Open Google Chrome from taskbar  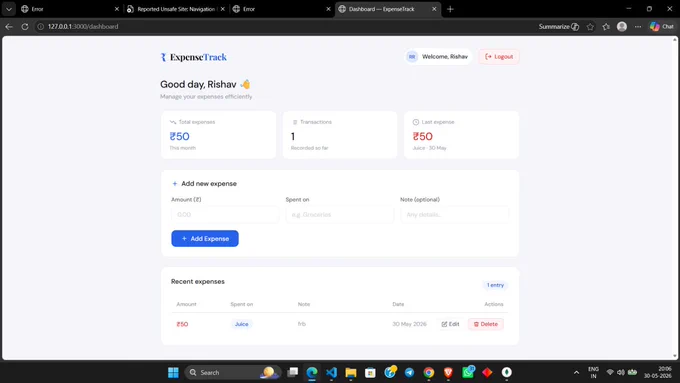429,373
